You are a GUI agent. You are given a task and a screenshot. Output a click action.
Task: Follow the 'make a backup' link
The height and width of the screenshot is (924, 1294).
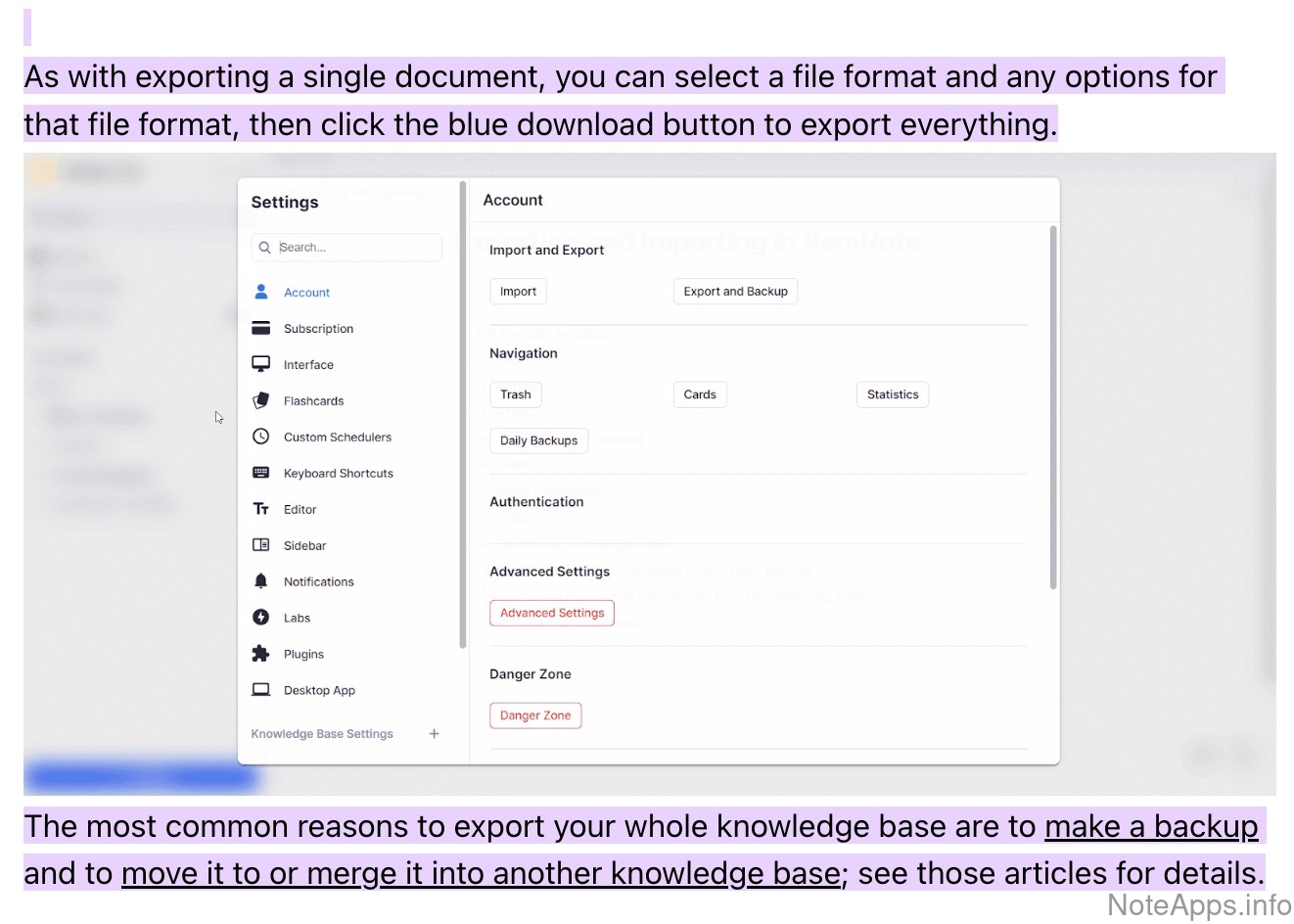1151,827
